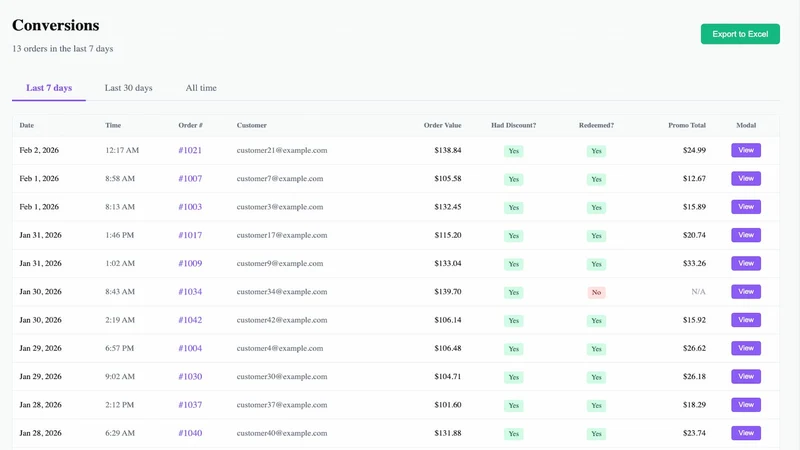
Task: Open order #1004 link
Action: click(x=190, y=348)
